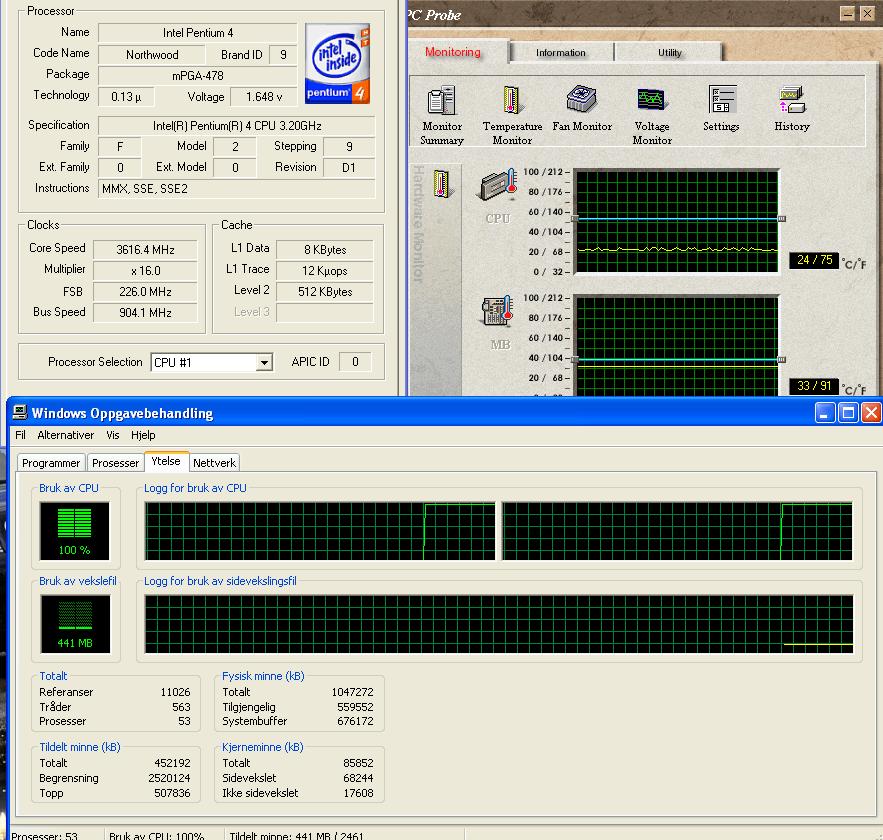The width and height of the screenshot is (883, 840).
Task: Open Settings icon in PC Probe
Action: point(721,109)
